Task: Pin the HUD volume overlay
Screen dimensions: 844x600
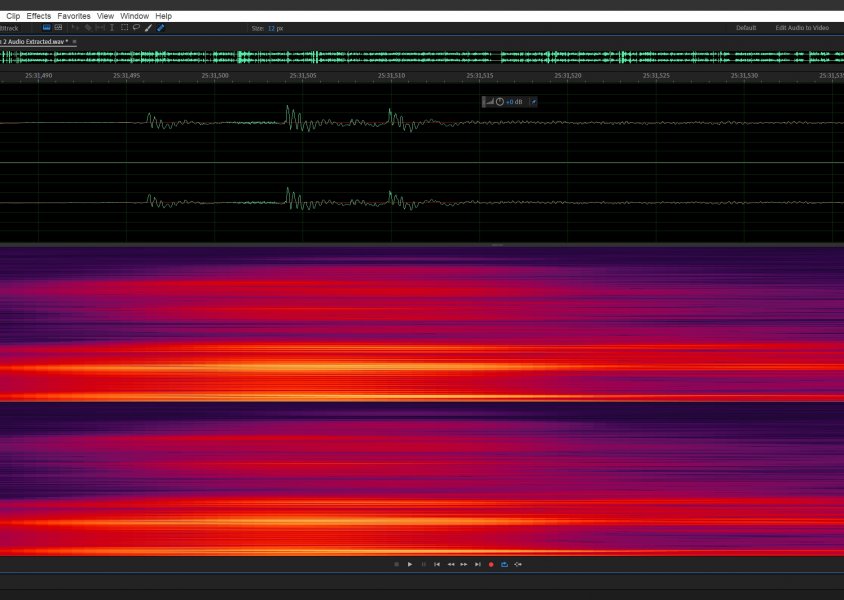Action: 534,101
